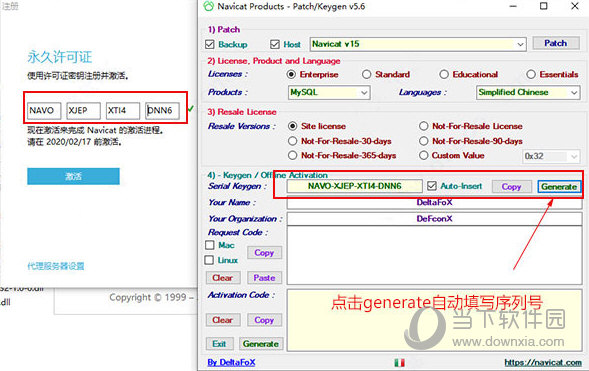
Task: Toggle the Host checkbox
Action: (x=275, y=44)
